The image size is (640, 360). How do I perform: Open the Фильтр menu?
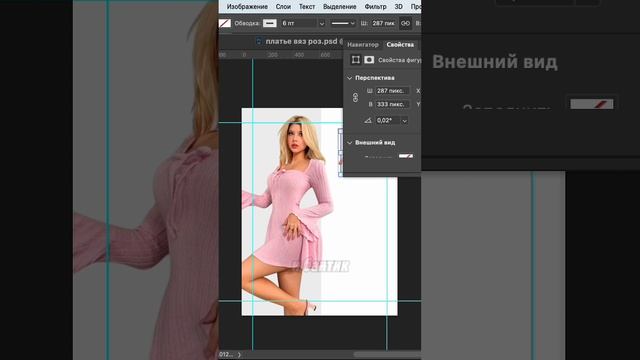(x=375, y=7)
